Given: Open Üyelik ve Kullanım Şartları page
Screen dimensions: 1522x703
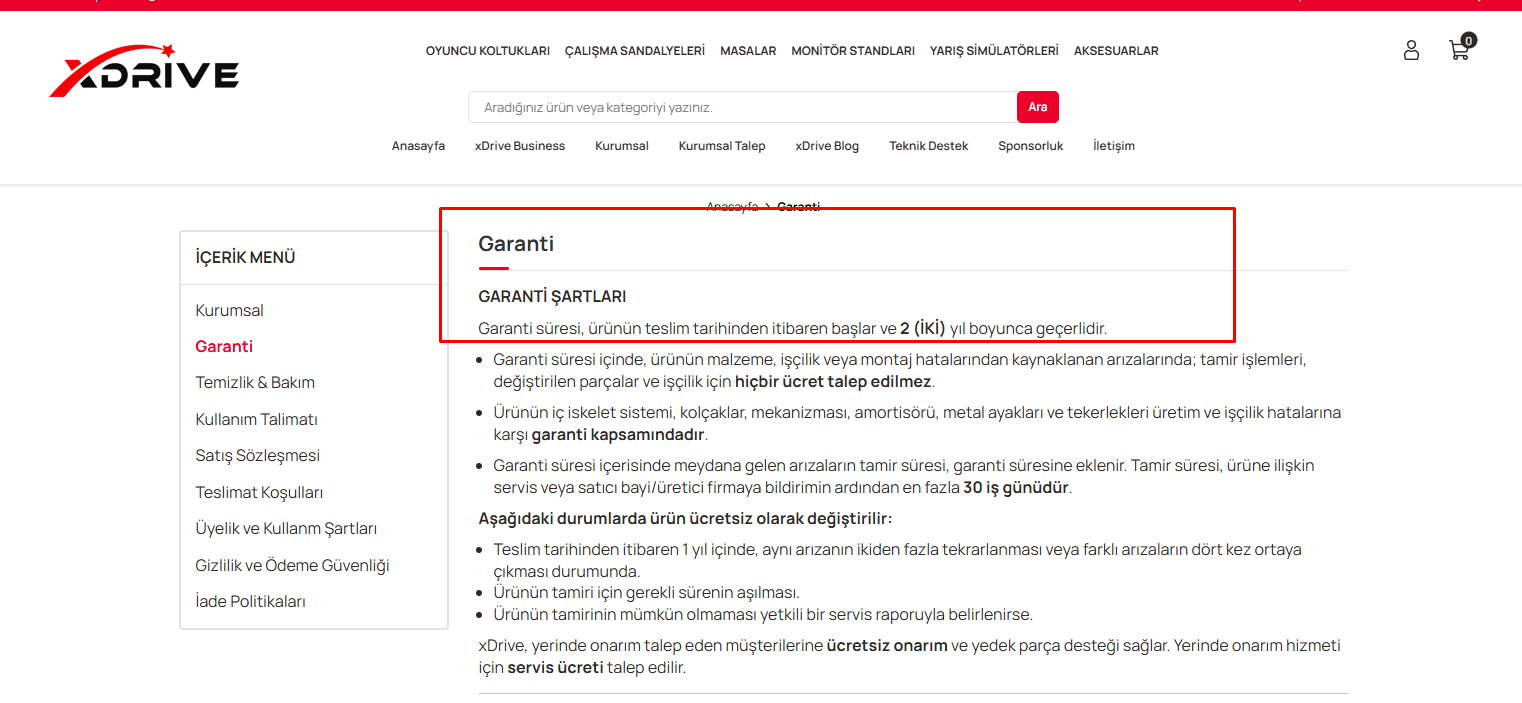Looking at the screenshot, I should pos(286,528).
